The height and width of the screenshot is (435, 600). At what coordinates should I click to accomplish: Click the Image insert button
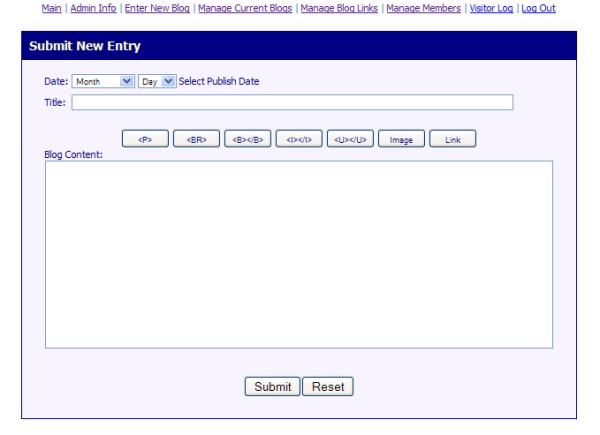[402, 140]
